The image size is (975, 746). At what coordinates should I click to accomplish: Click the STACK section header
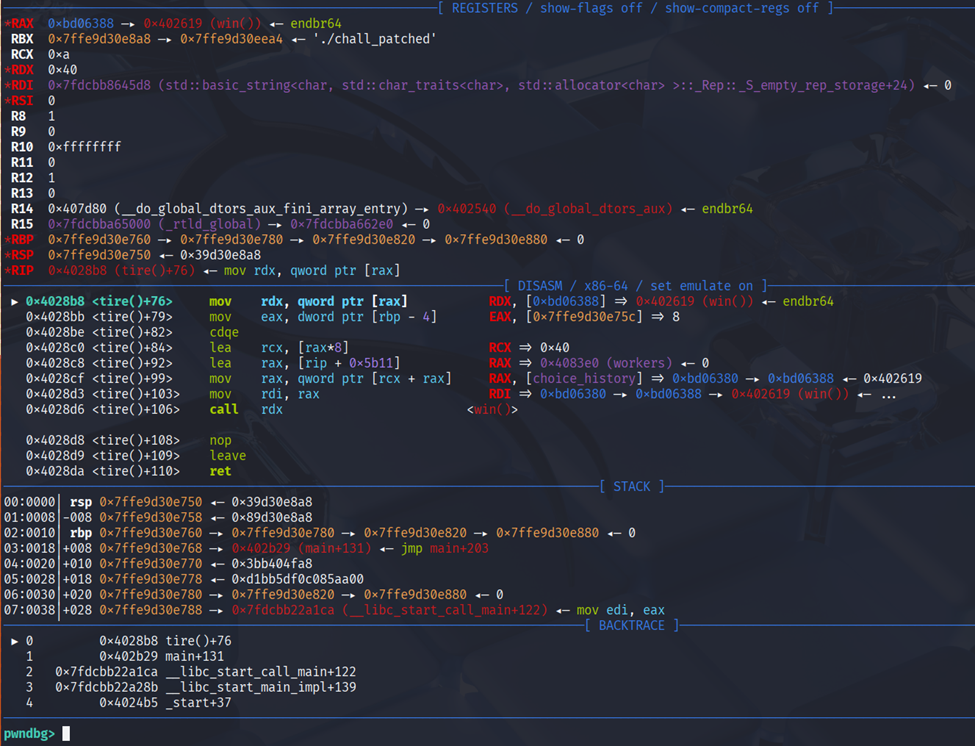click(632, 486)
